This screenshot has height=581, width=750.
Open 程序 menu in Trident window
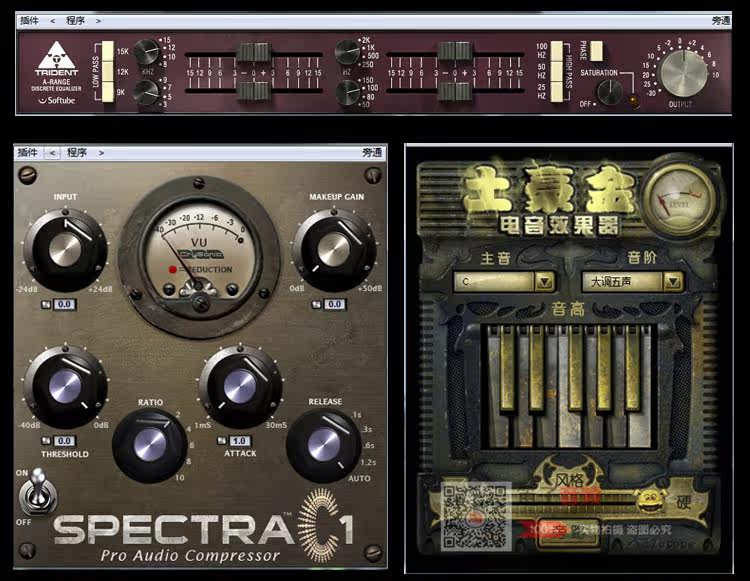pyautogui.click(x=76, y=21)
